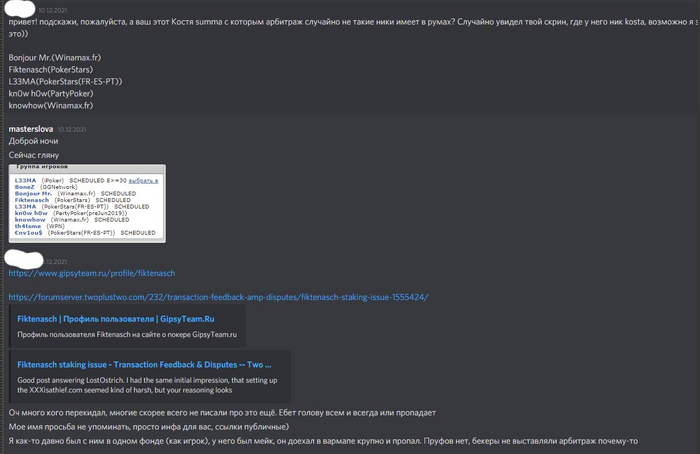The height and width of the screenshot is (454, 700).
Task: Click the message 'Сейчас гляну'
Action: [34, 155]
